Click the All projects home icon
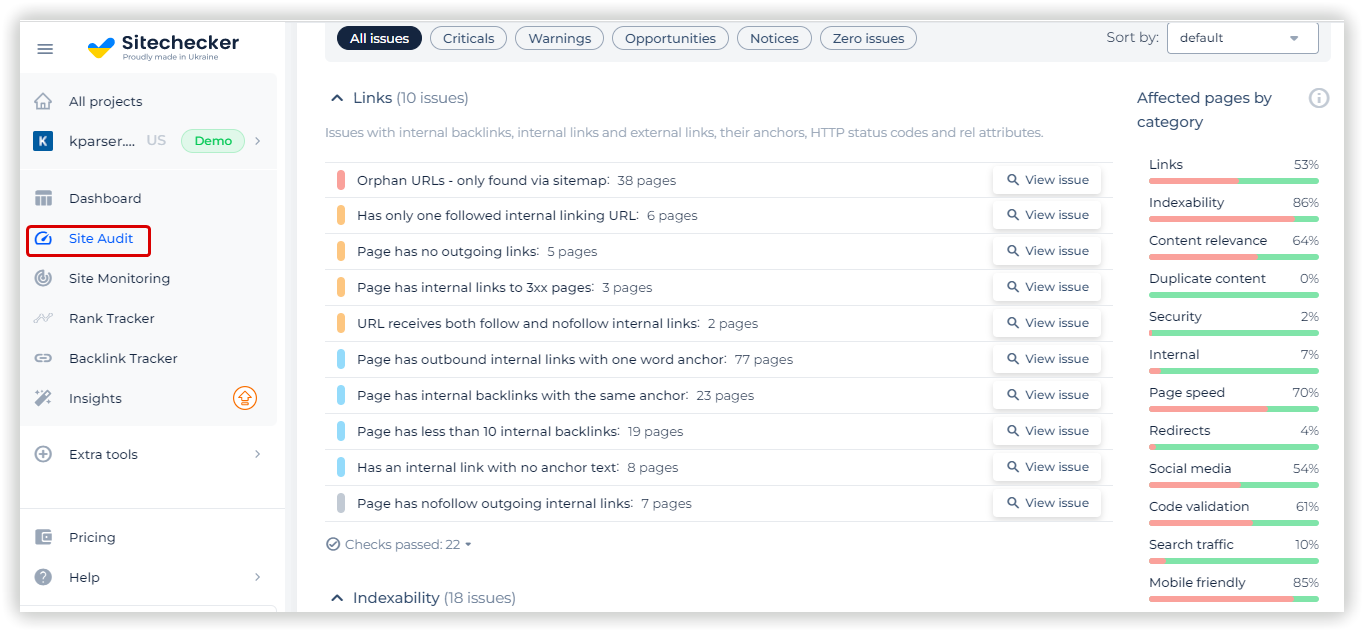This screenshot has width=1364, height=632. (43, 101)
